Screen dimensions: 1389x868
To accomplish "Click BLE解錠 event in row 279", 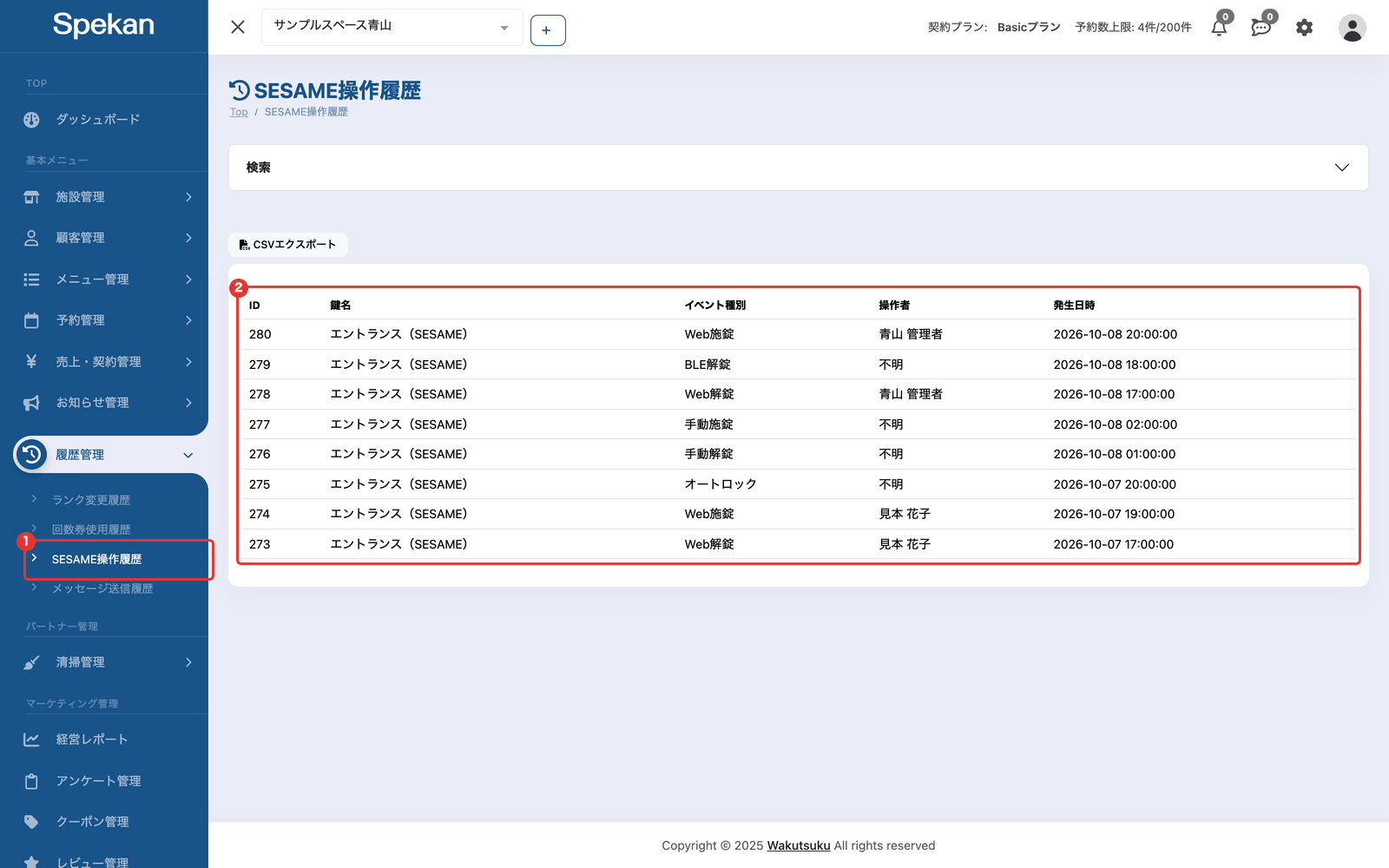I will [708, 365].
